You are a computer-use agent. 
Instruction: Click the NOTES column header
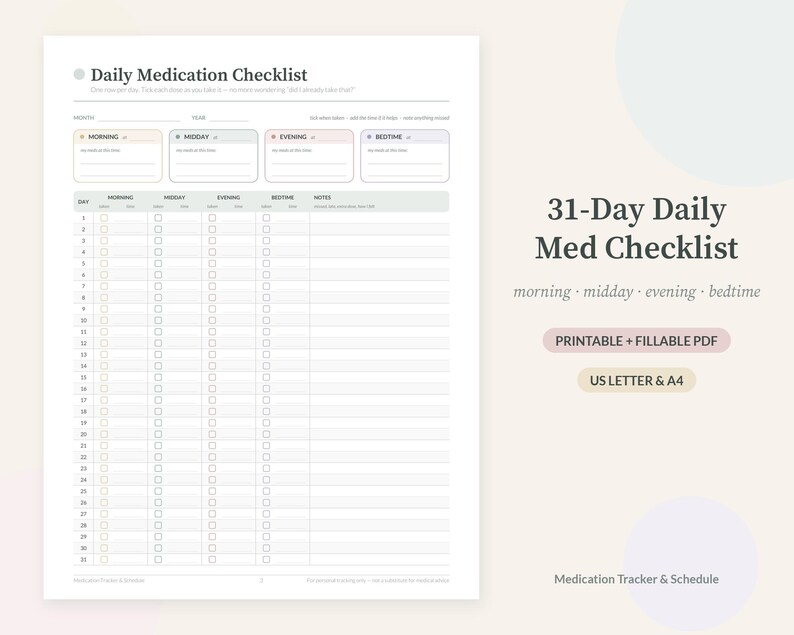click(x=322, y=197)
